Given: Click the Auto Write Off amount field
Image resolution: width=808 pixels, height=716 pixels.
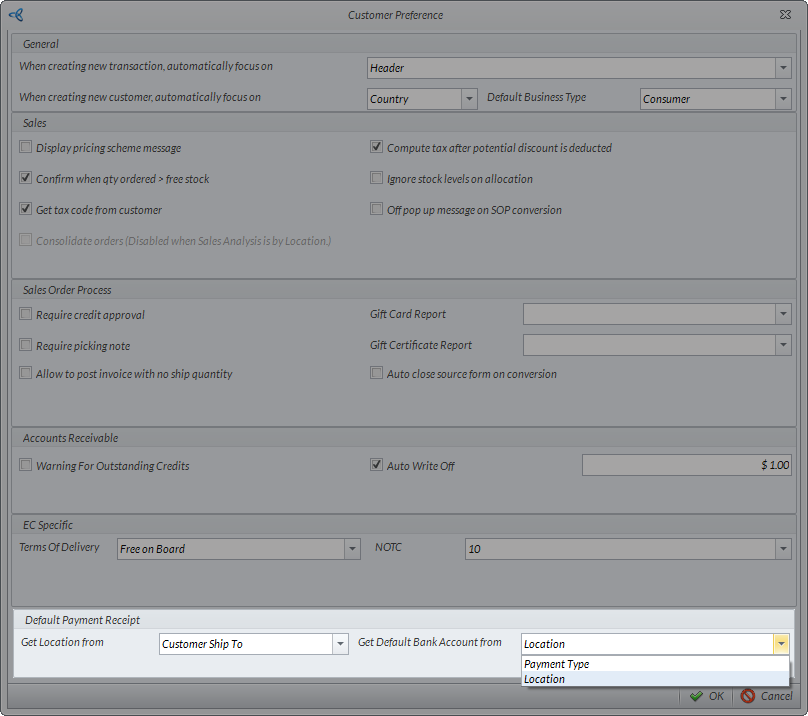Looking at the screenshot, I should pyautogui.click(x=687, y=465).
